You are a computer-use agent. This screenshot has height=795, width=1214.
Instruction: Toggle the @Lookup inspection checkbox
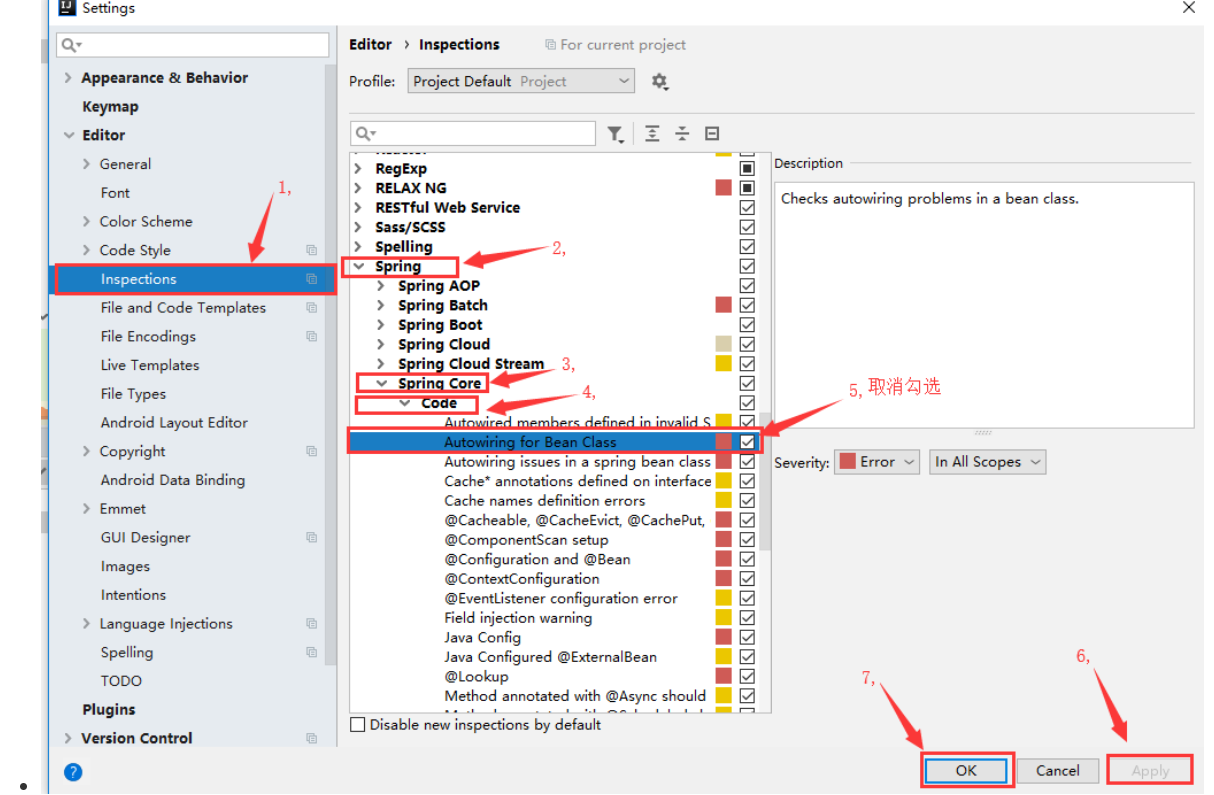pyautogui.click(x=747, y=676)
